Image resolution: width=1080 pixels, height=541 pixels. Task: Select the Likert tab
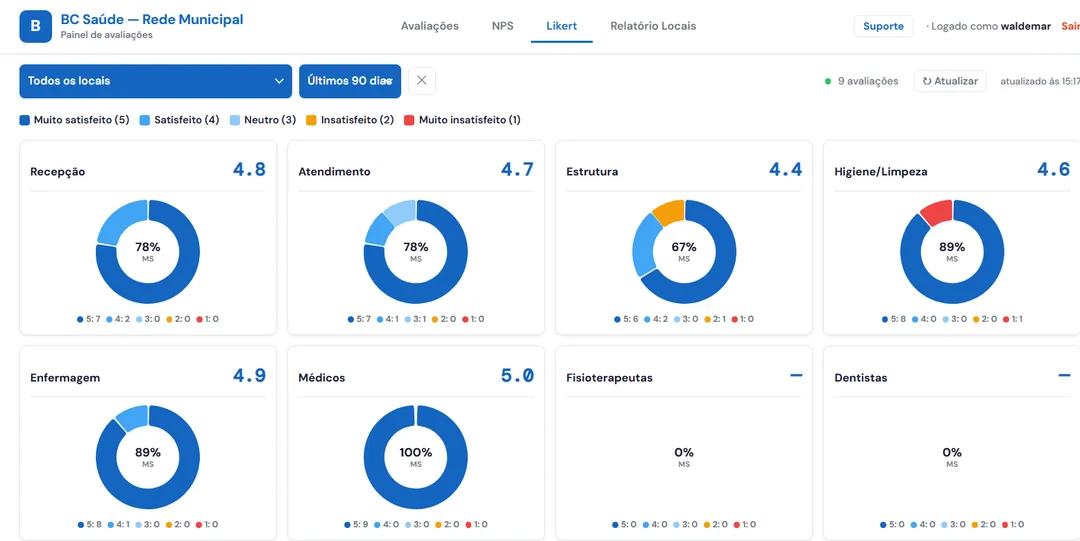[561, 26]
